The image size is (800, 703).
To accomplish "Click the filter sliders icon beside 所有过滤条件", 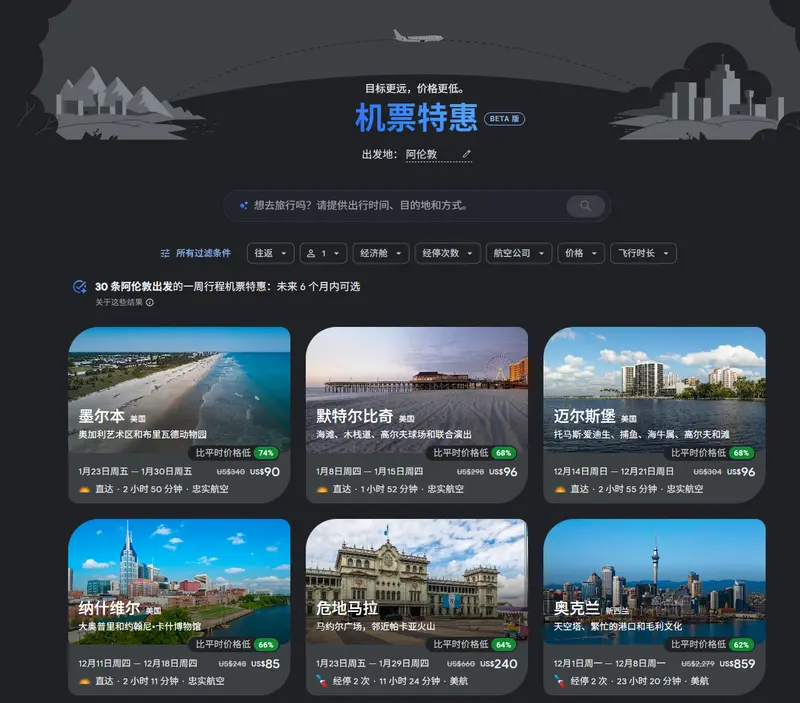I will 166,254.
